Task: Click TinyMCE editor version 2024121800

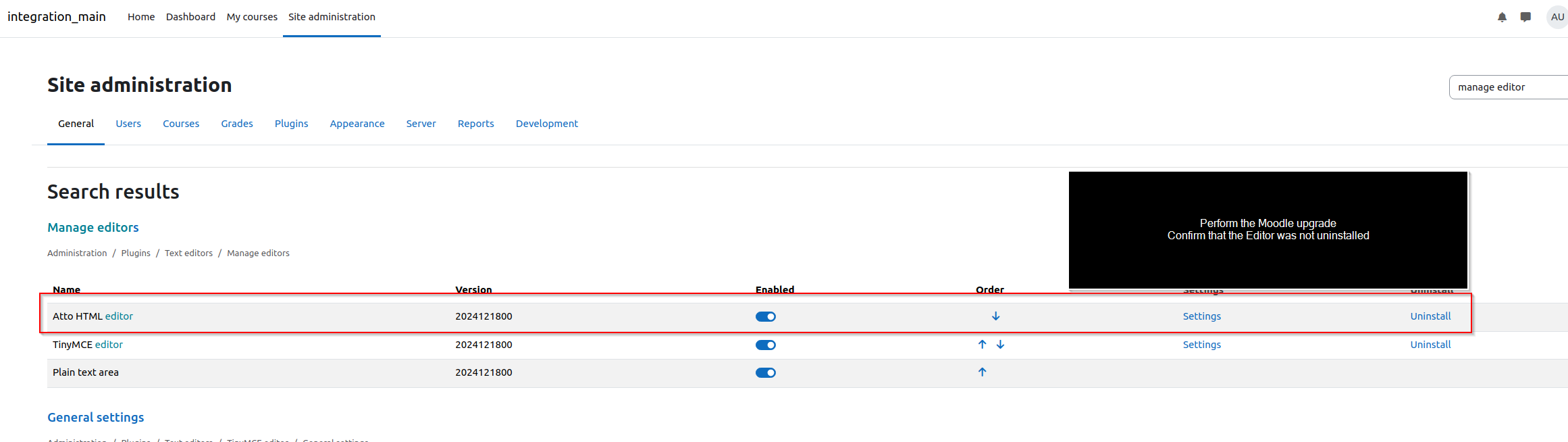Action: pos(484,345)
